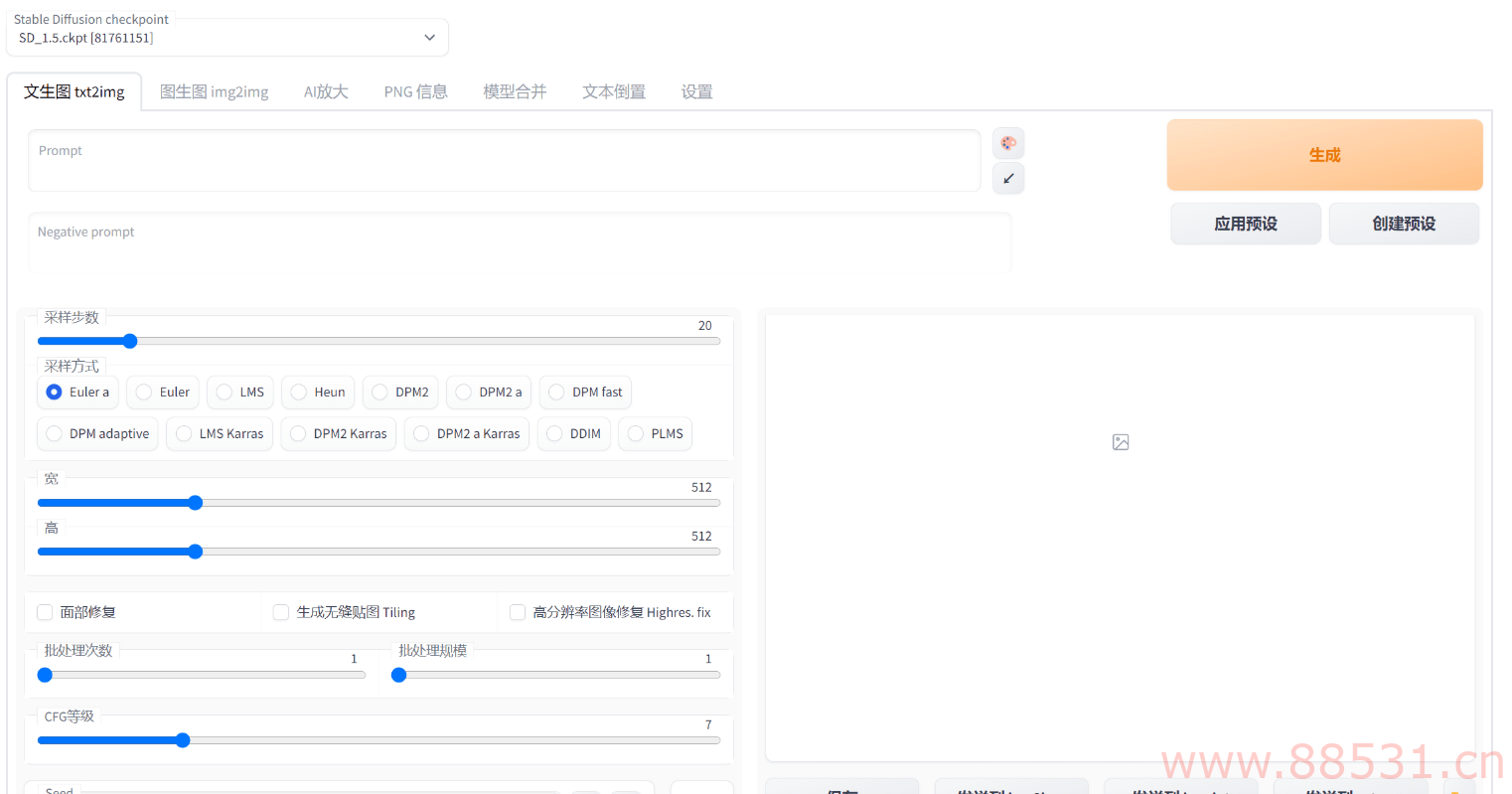The height and width of the screenshot is (794, 1512).
Task: Click the CFG等级 slider handle
Action: (183, 740)
